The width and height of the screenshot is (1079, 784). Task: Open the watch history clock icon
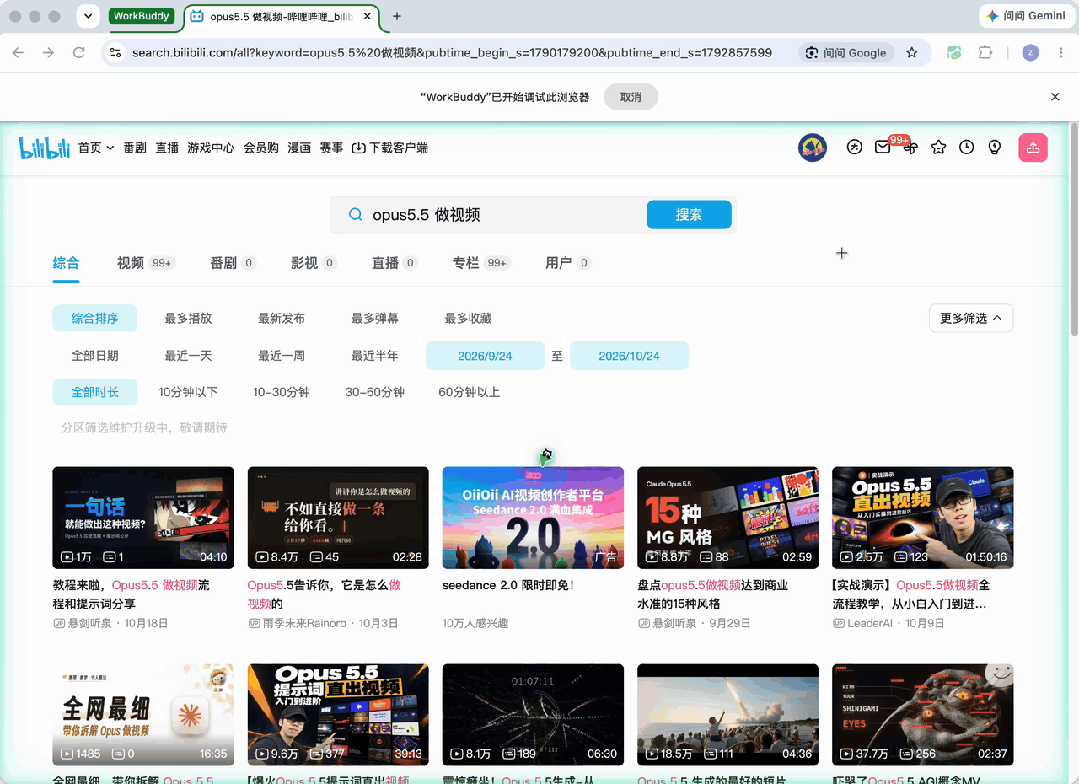pyautogui.click(x=967, y=147)
